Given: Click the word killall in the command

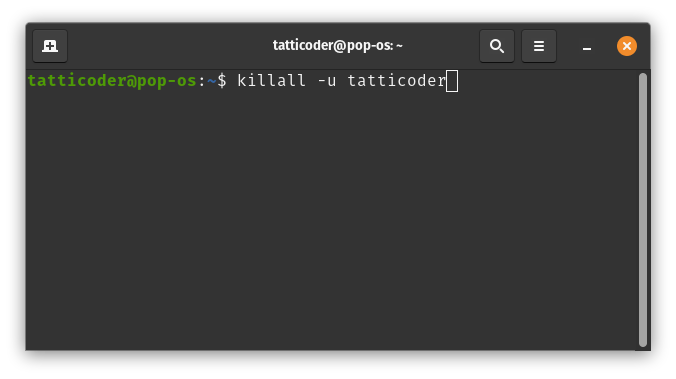Looking at the screenshot, I should tap(271, 81).
